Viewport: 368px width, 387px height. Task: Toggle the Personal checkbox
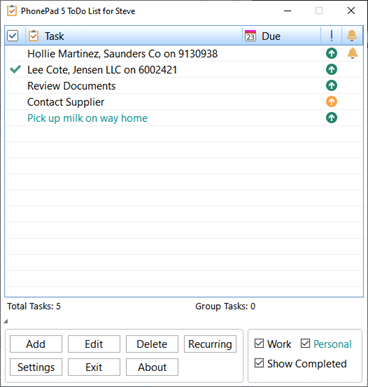[x=305, y=343]
